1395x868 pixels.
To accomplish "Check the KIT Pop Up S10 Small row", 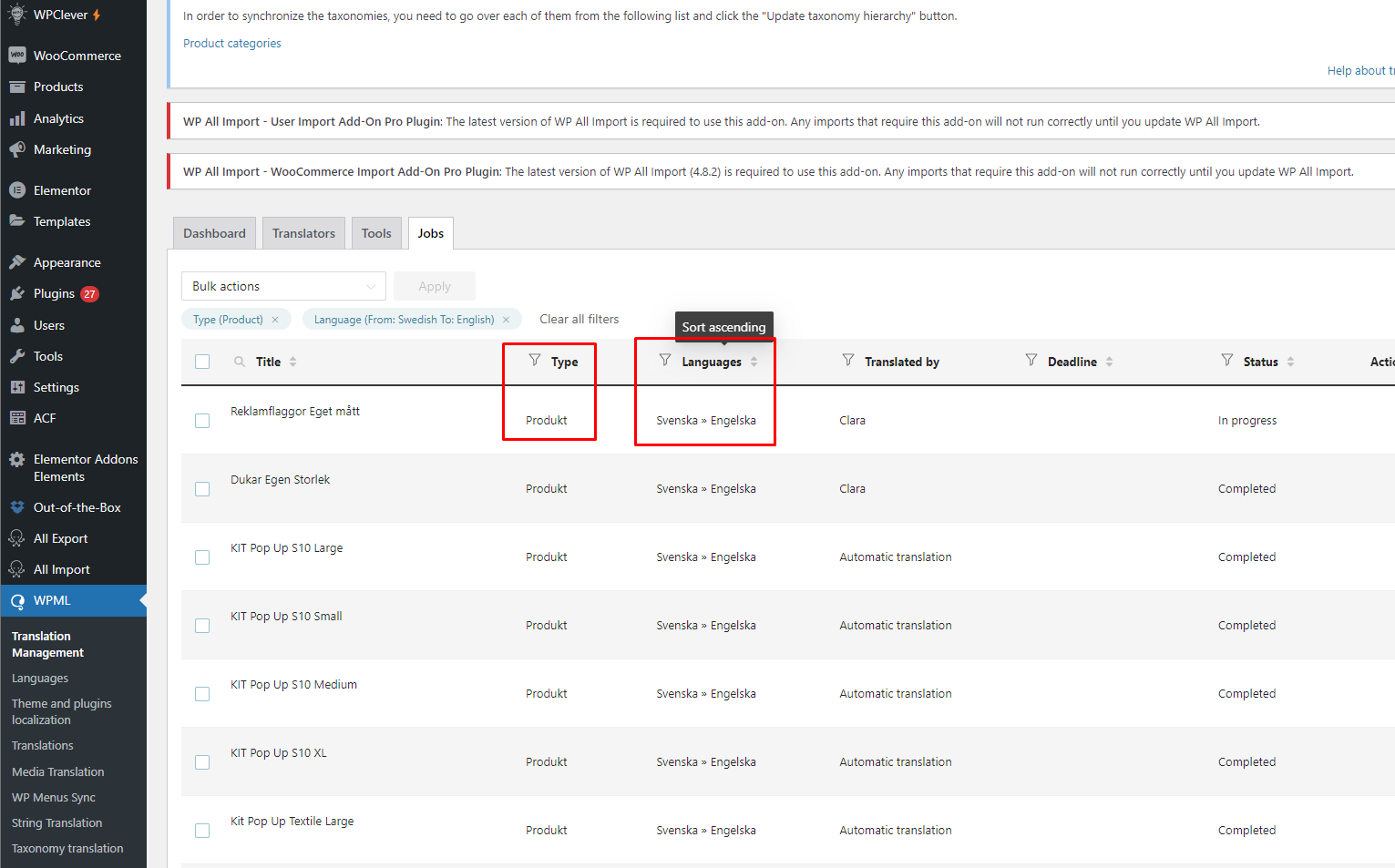I will click(202, 626).
